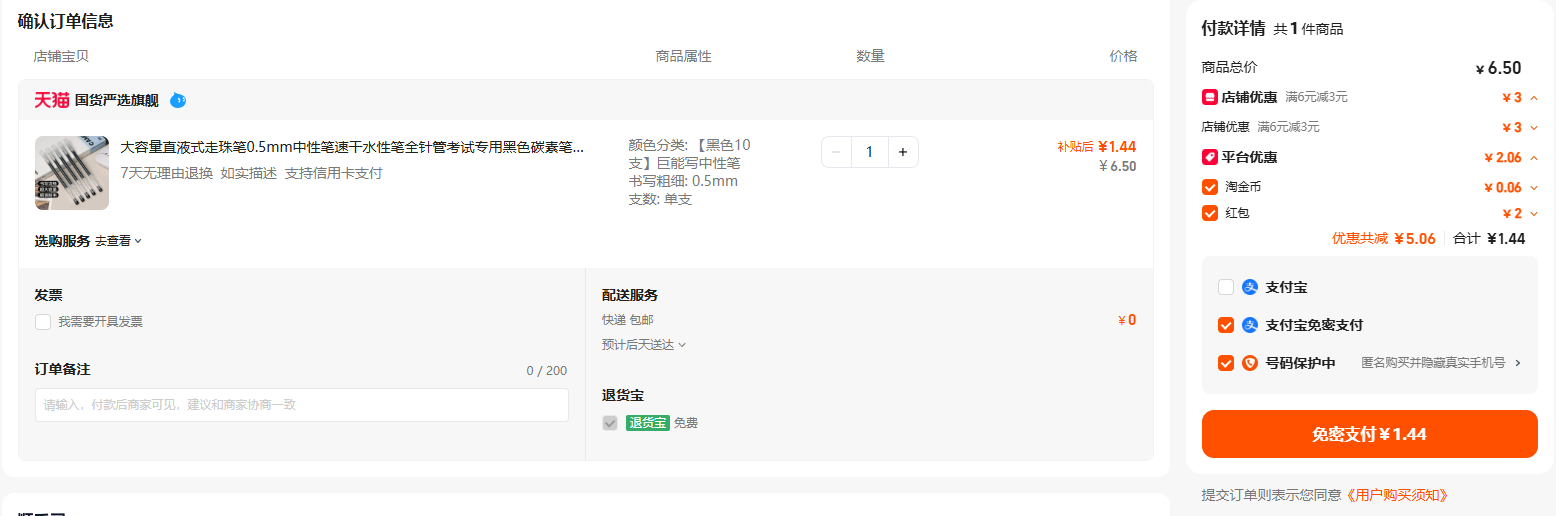Uncheck the 淘金币 discount checkbox
The image size is (1556, 516).
tap(1210, 187)
